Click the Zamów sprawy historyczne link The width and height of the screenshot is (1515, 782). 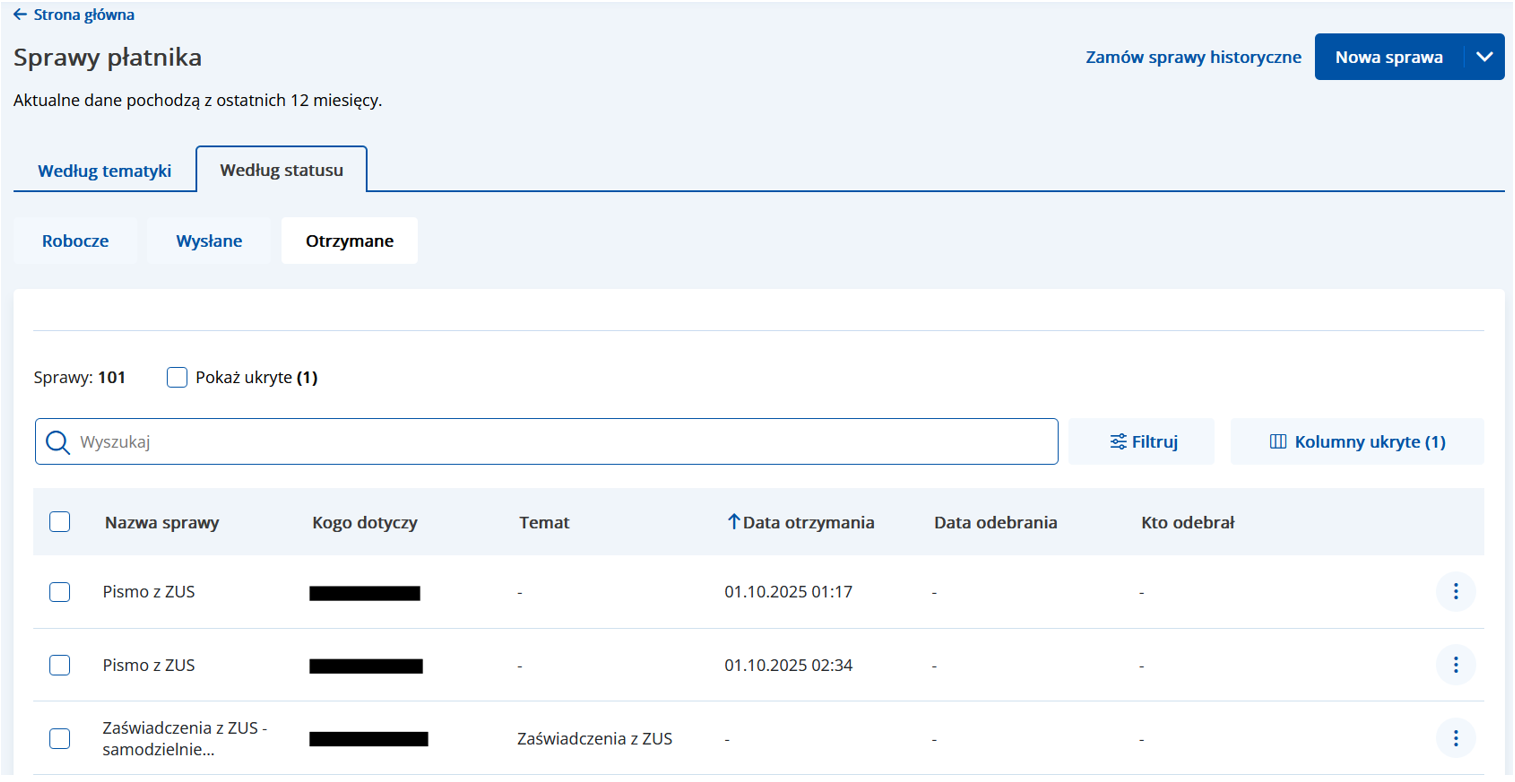[x=1193, y=57]
